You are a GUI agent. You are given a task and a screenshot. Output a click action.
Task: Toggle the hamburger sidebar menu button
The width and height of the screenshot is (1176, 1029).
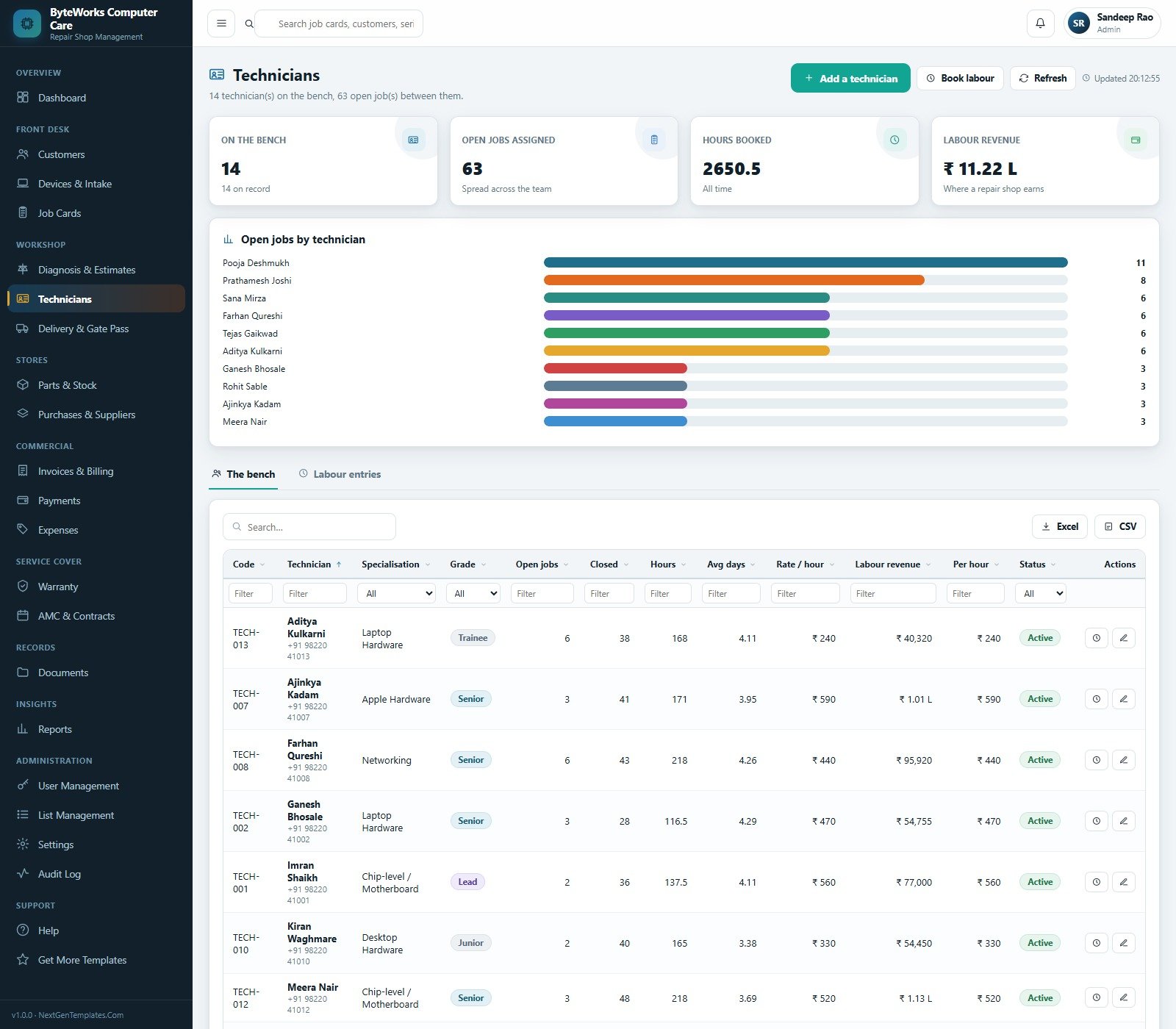[x=221, y=24]
